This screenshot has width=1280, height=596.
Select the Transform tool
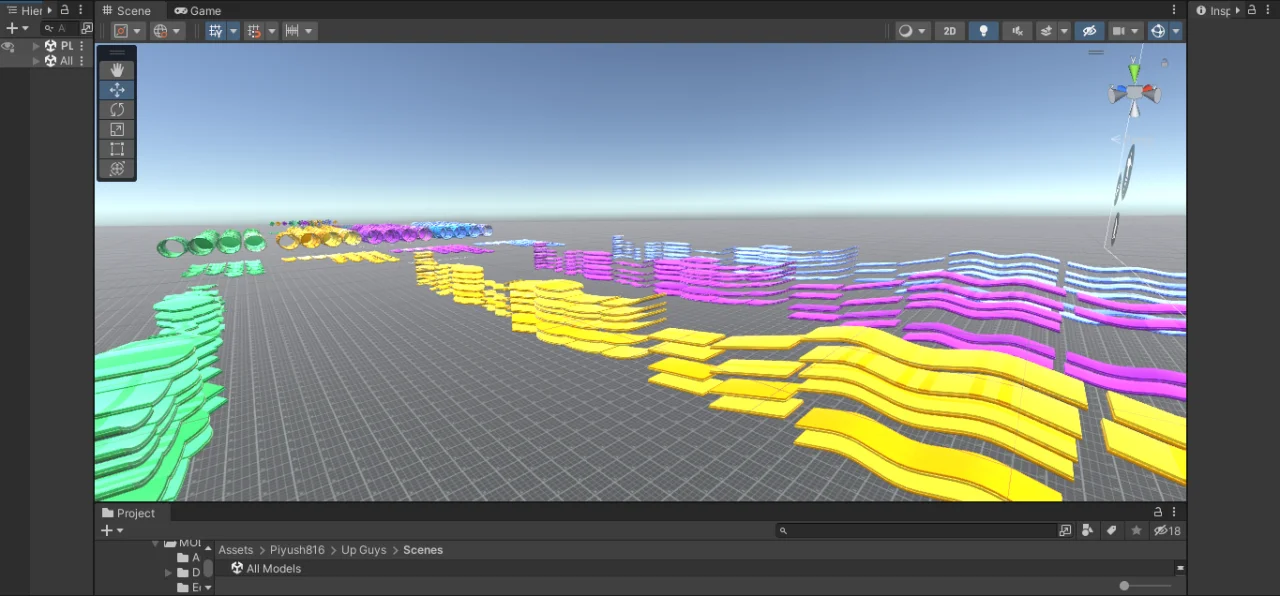point(117,169)
